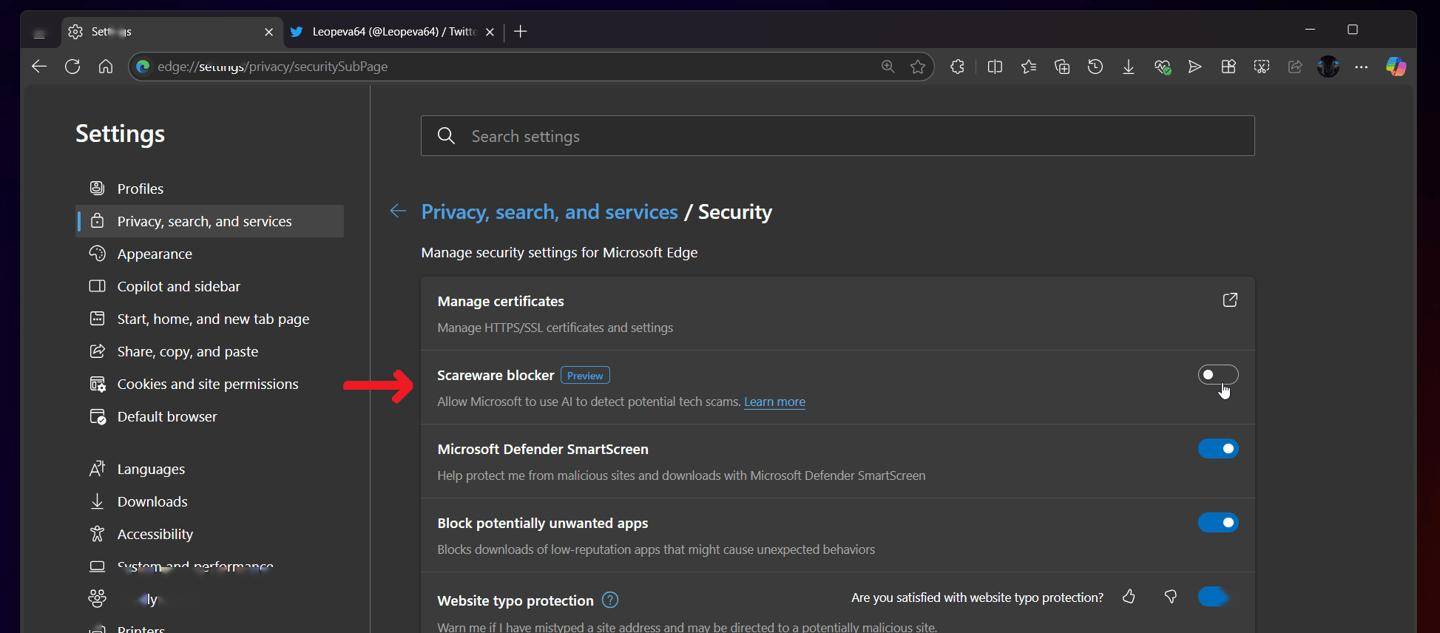Select Profiles in settings sidebar
The height and width of the screenshot is (633, 1440).
tap(210, 188)
